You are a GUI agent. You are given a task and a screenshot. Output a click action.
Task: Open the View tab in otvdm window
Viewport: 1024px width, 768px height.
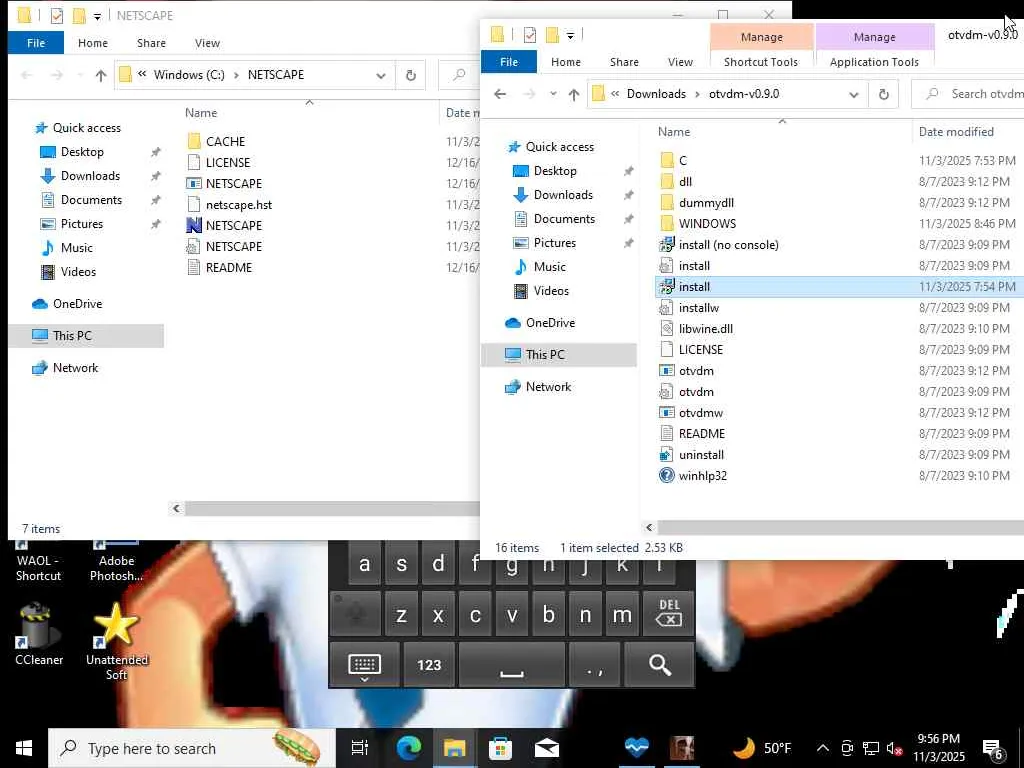click(680, 62)
